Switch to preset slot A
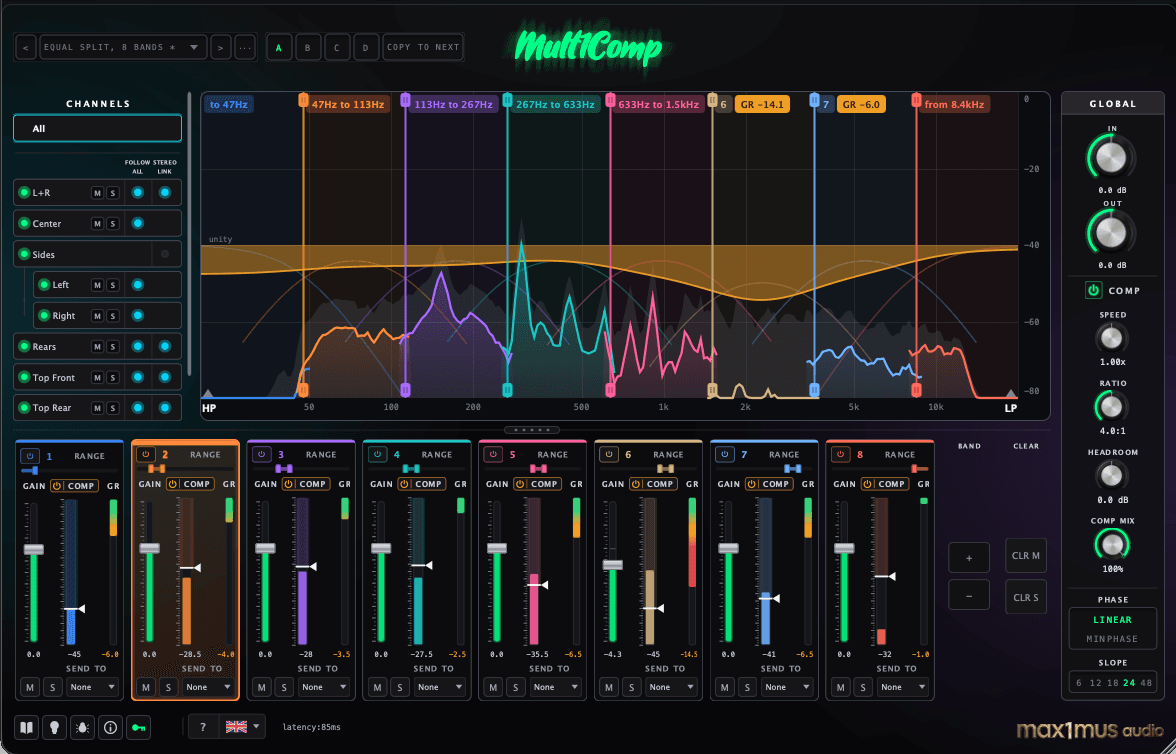This screenshot has width=1176, height=754. pos(279,47)
